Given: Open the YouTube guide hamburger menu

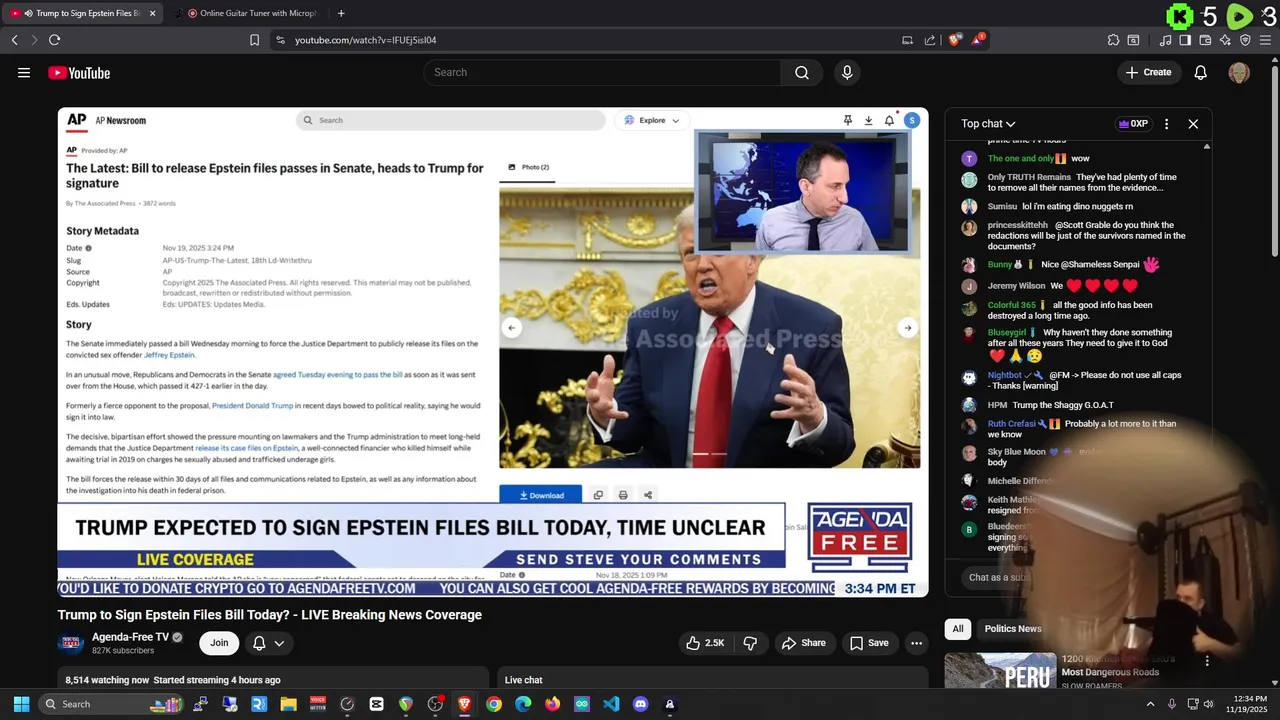Looking at the screenshot, I should pyautogui.click(x=24, y=72).
